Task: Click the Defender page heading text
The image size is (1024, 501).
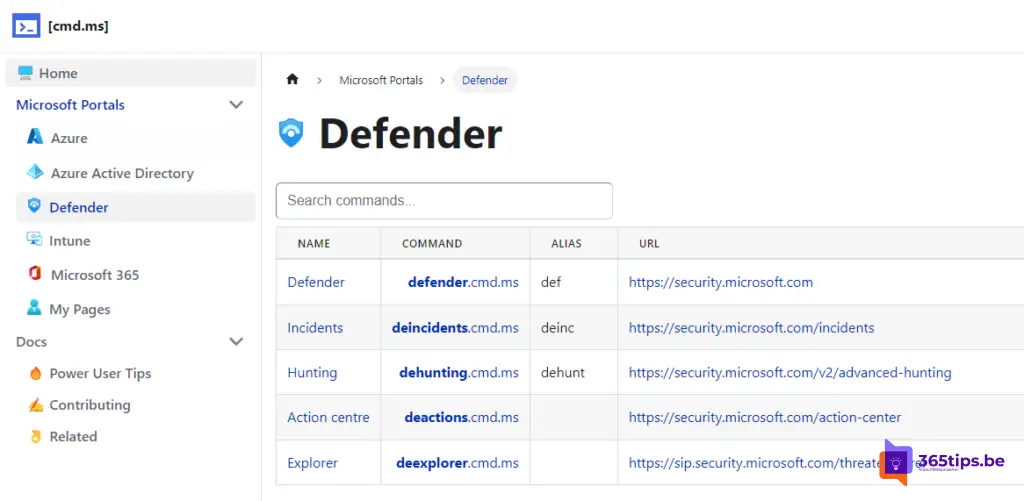Action: (411, 134)
